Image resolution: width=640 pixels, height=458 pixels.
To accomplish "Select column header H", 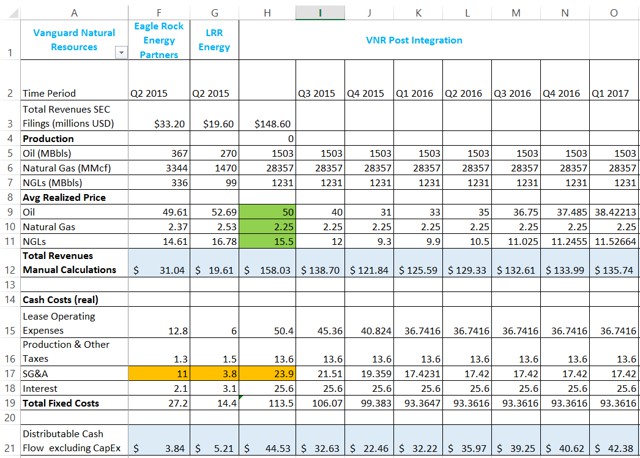I will (x=267, y=13).
